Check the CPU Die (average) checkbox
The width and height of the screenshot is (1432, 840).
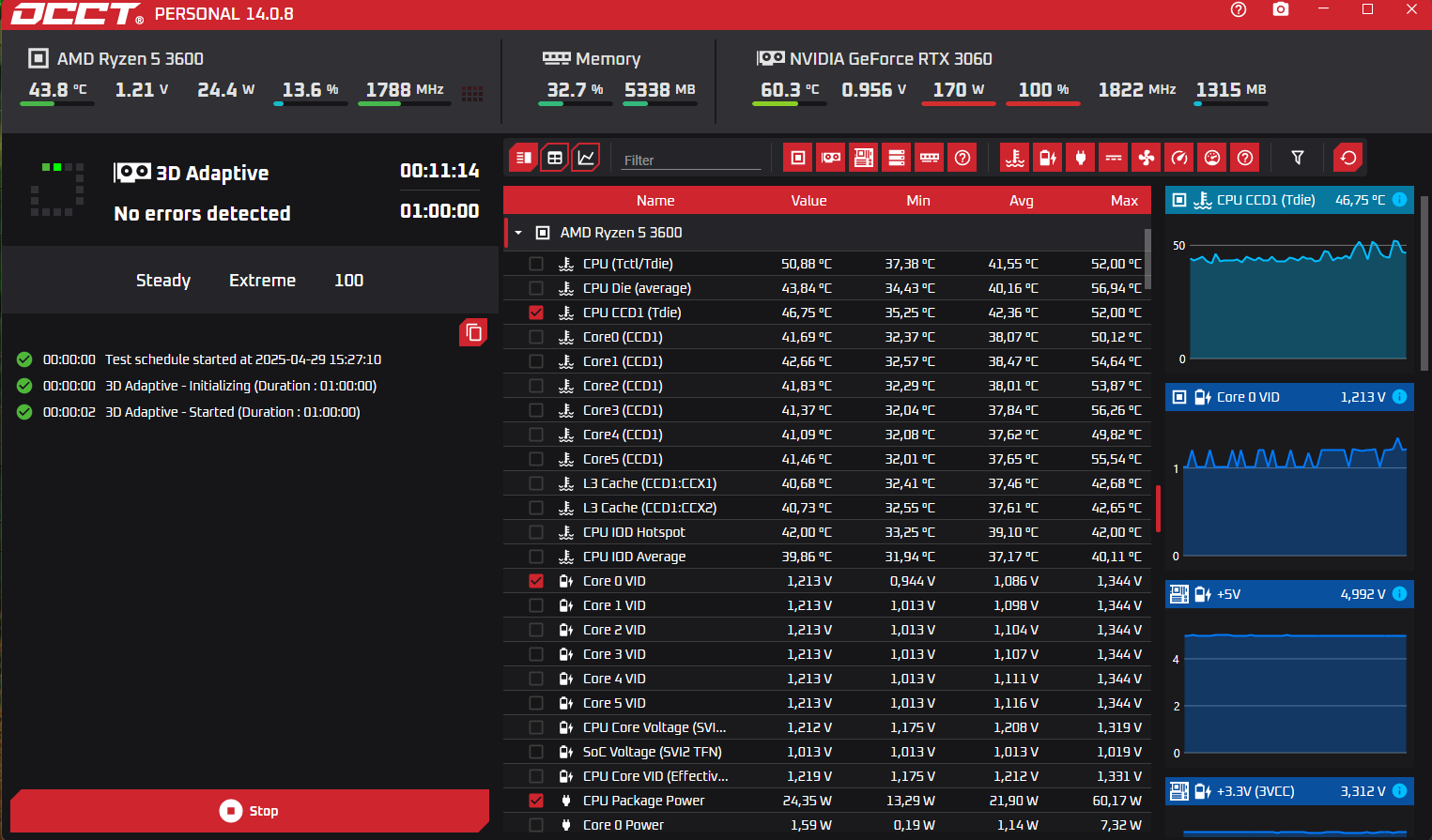tap(536, 288)
